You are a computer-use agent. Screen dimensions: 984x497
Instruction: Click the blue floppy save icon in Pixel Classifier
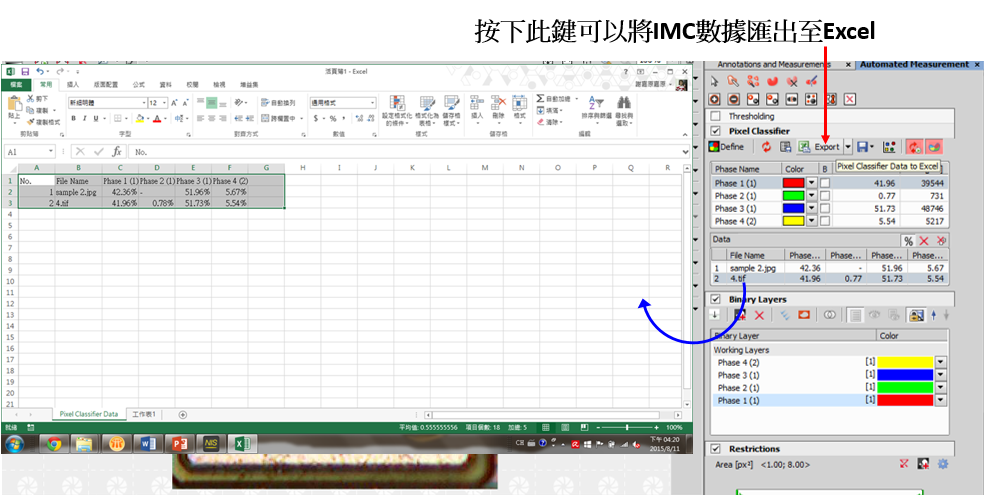coord(863,147)
